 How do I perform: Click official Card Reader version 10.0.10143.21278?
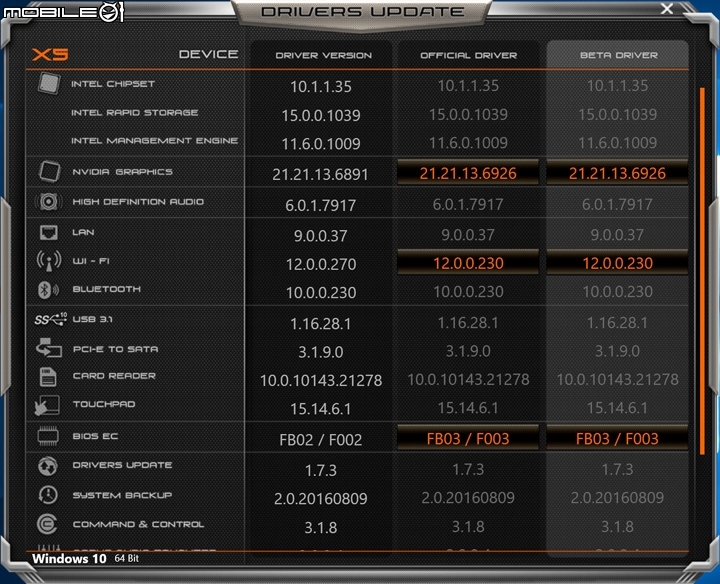pos(468,379)
